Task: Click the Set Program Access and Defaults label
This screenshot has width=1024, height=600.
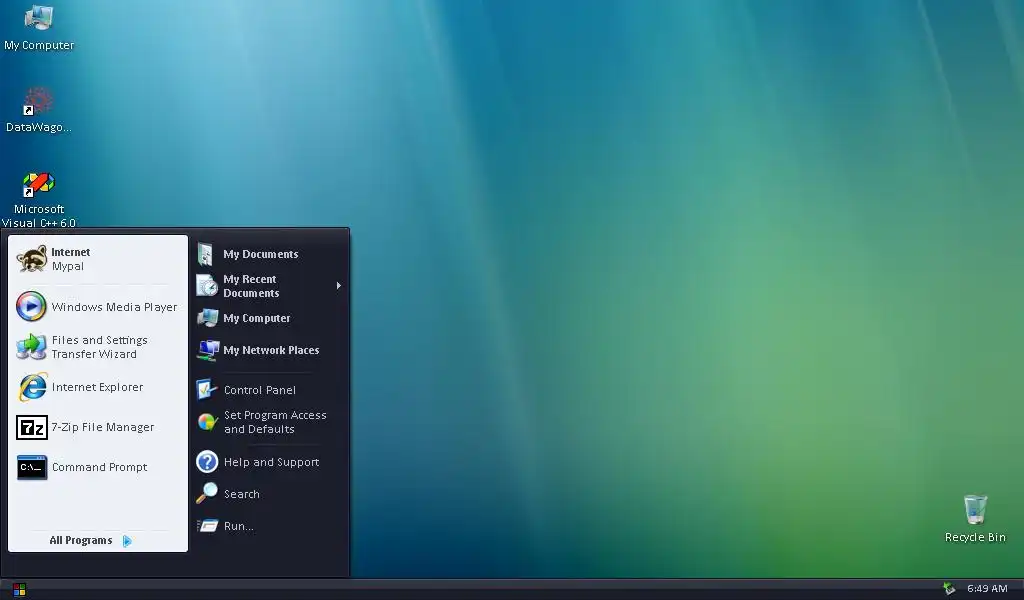Action: (275, 422)
